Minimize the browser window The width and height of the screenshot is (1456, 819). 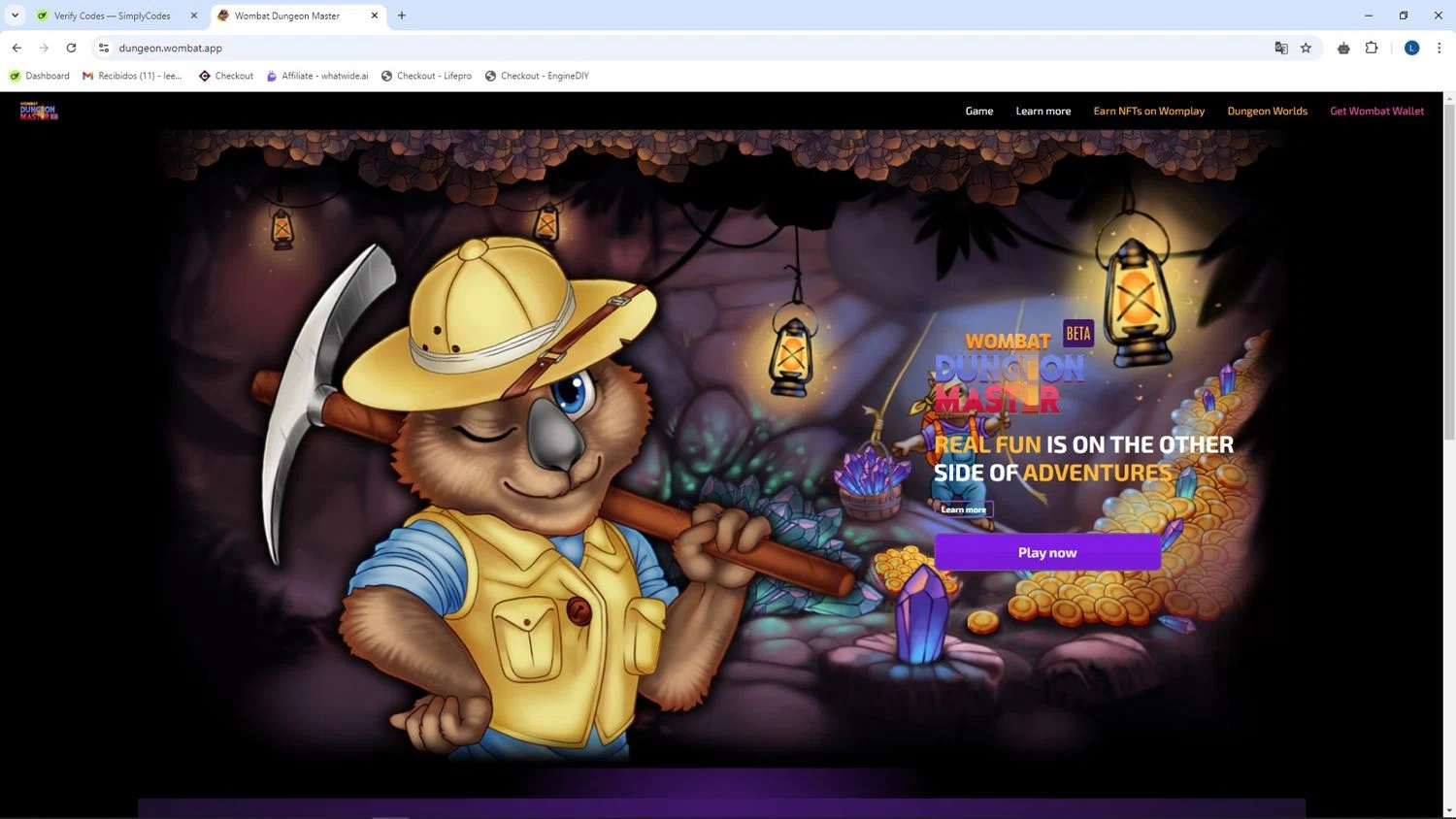(1369, 16)
